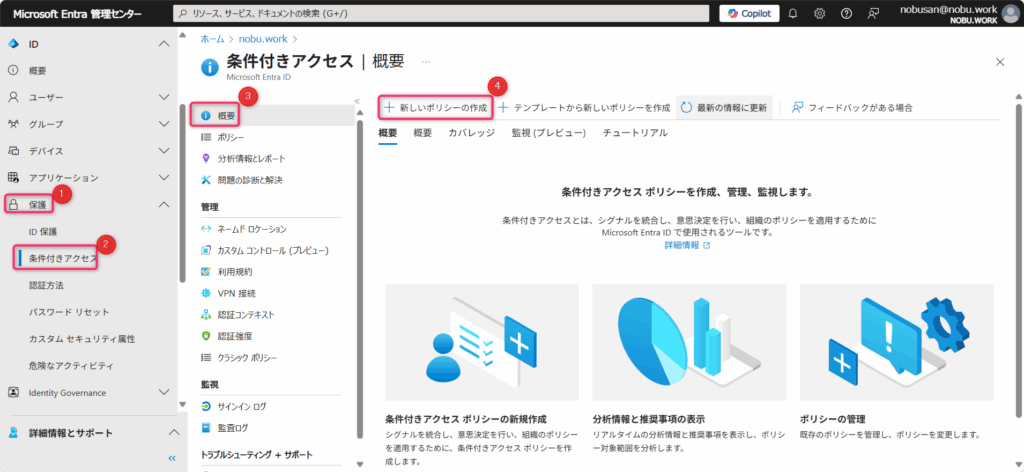Click the Identity Governance icon
This screenshot has width=1024, height=472.
point(12,392)
